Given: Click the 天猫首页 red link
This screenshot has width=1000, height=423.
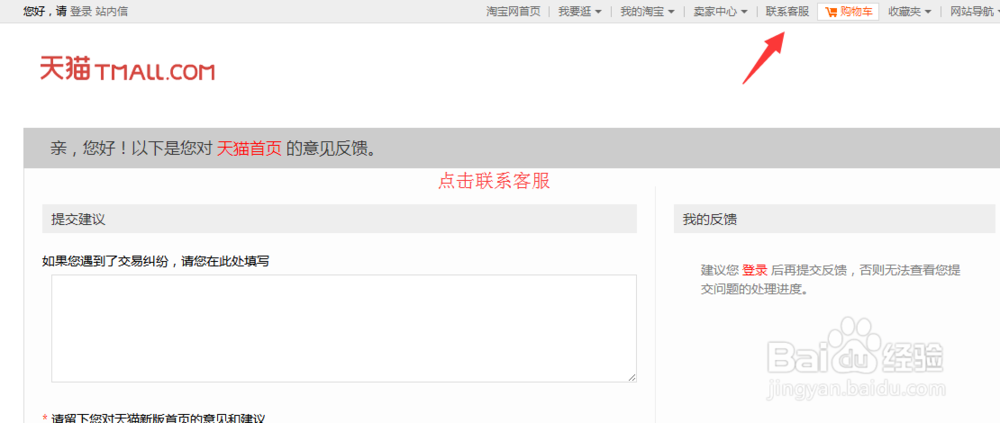Looking at the screenshot, I should pos(249,149).
